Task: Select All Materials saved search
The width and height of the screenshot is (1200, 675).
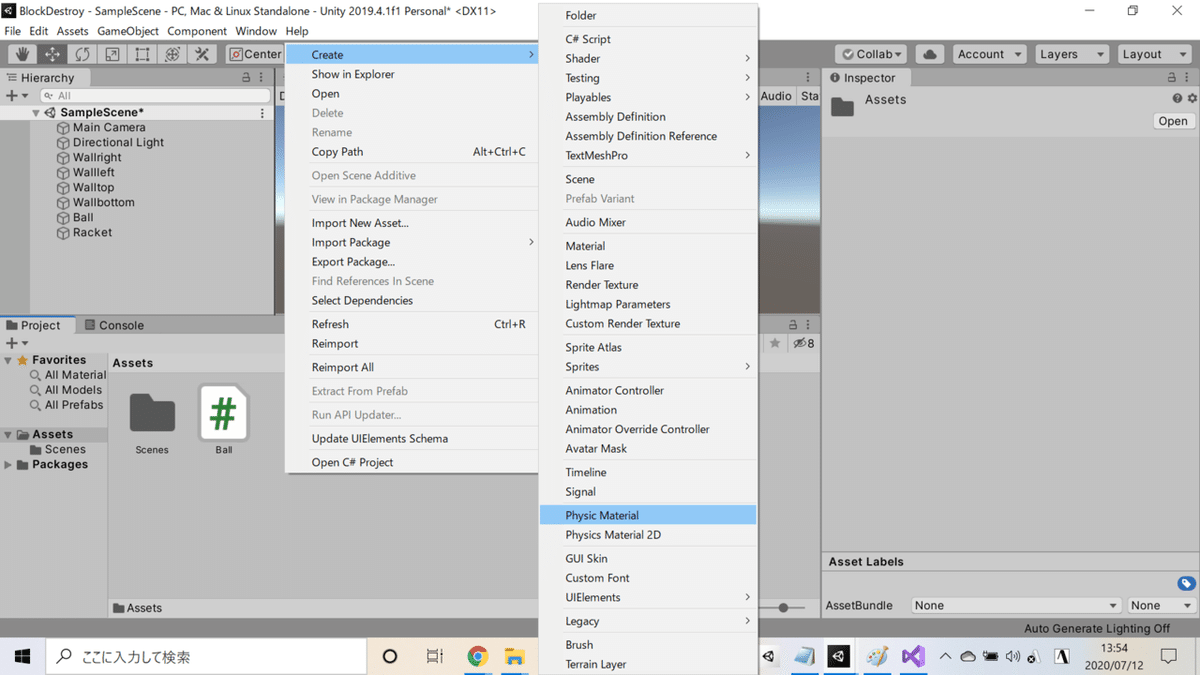Action: [x=67, y=375]
